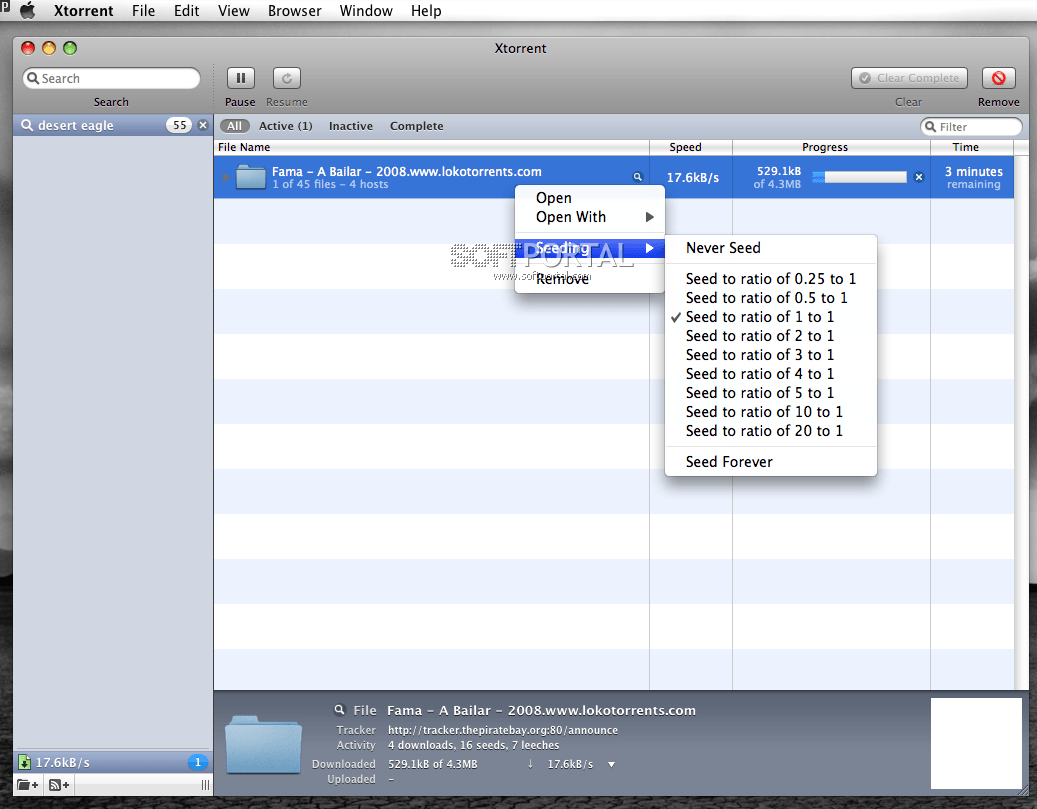The height and width of the screenshot is (809, 1037).
Task: Open the Help menu
Action: point(426,11)
